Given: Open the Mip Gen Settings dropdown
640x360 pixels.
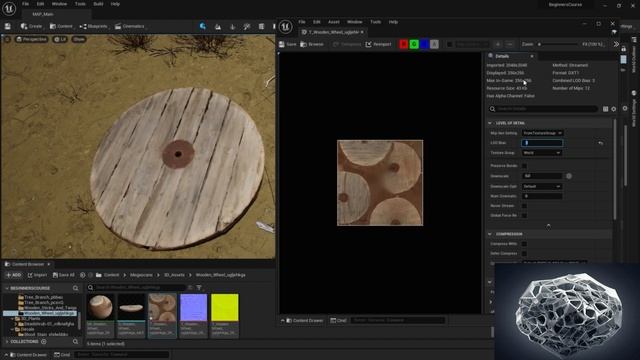Looking at the screenshot, I should [x=542, y=133].
